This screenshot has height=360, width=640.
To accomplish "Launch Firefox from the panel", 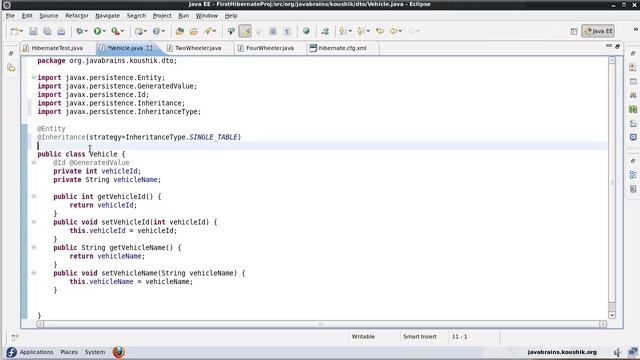I will [119, 352].
